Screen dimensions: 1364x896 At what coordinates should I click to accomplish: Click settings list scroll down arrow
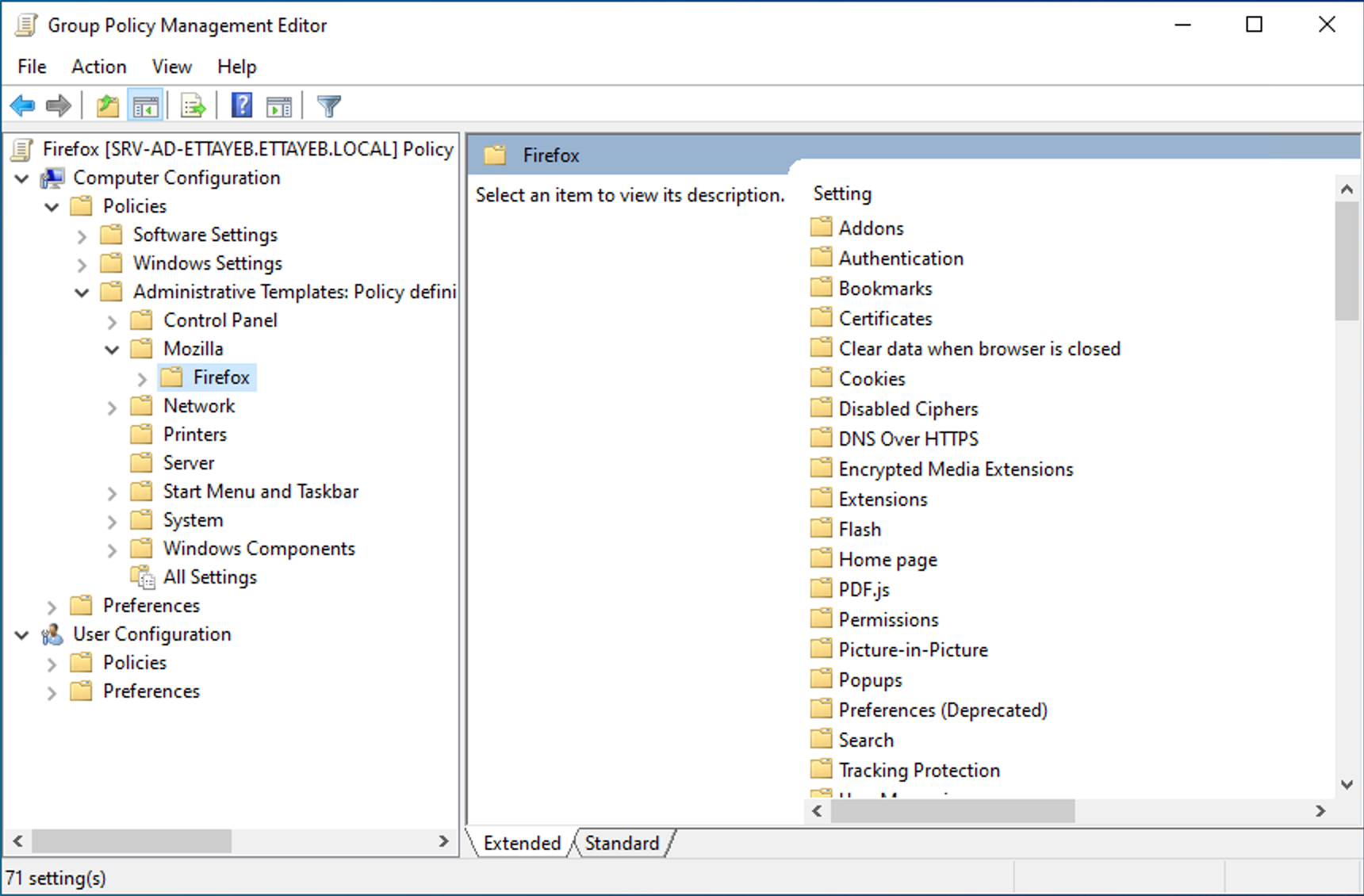click(x=1347, y=785)
